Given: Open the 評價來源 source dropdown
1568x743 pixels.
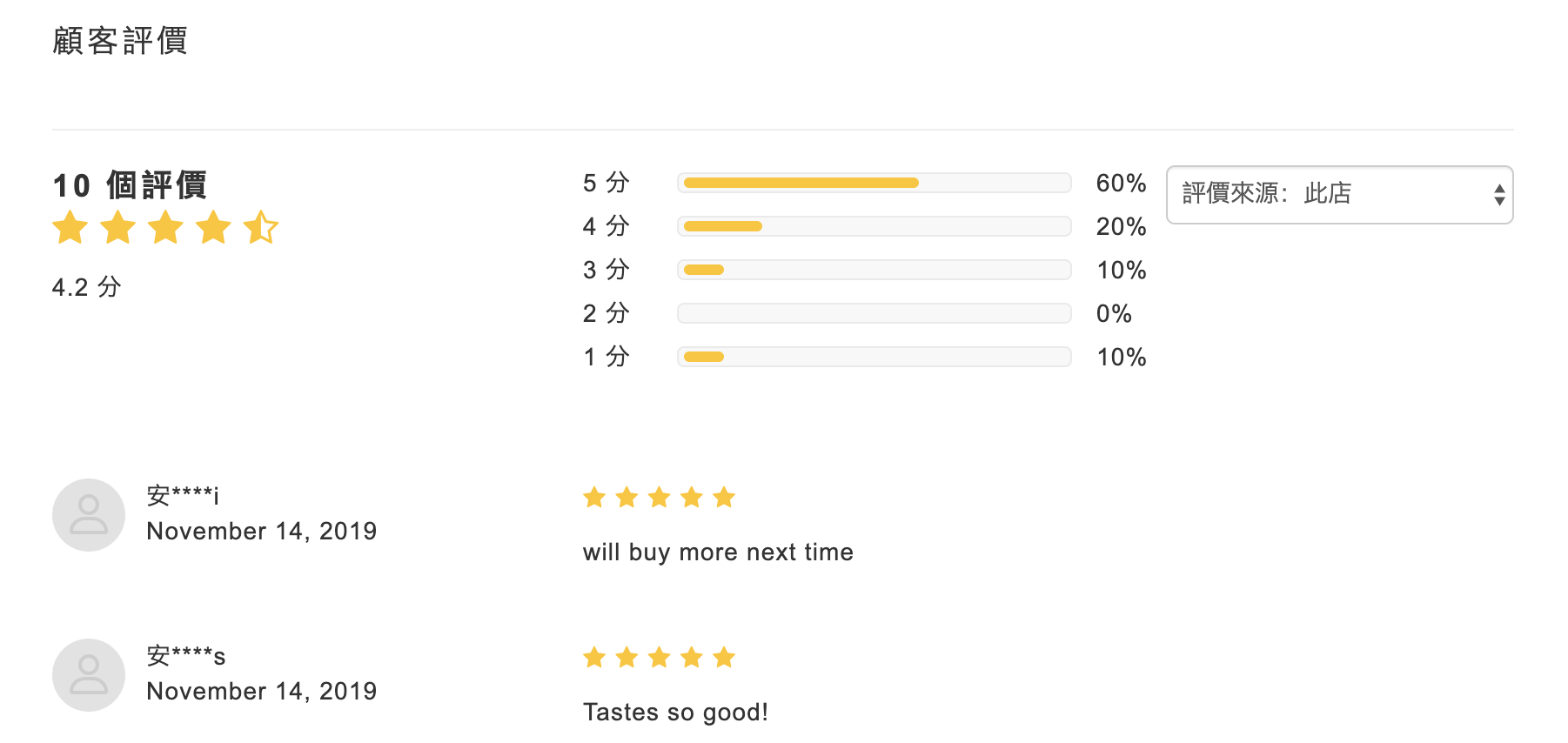Looking at the screenshot, I should pos(1338,195).
